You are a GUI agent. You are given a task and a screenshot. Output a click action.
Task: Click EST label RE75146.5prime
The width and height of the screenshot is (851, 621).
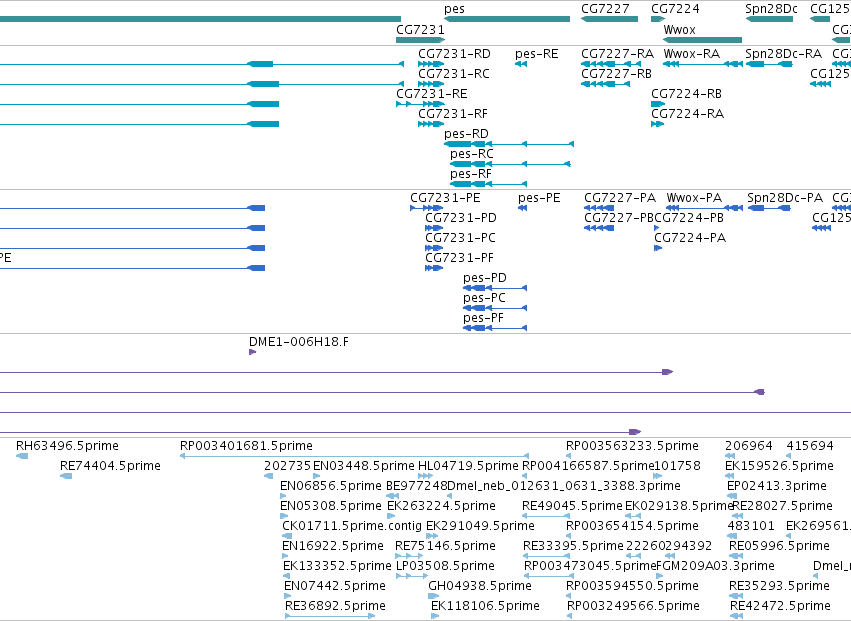click(446, 547)
